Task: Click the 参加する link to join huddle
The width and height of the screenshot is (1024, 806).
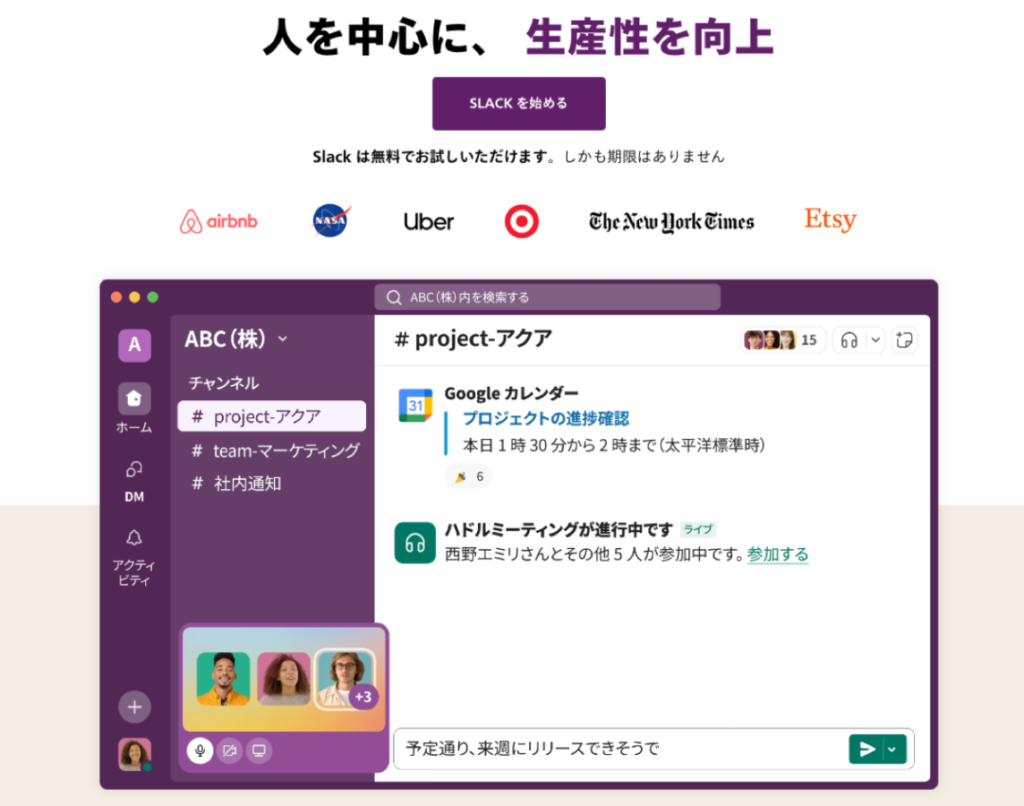Action: (x=778, y=554)
